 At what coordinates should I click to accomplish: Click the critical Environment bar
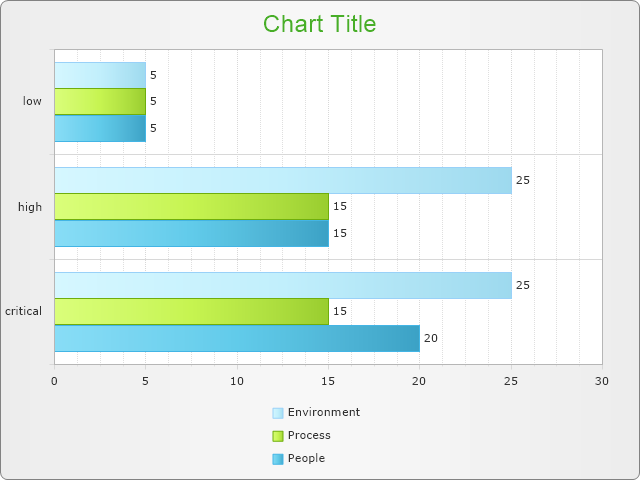(x=283, y=285)
